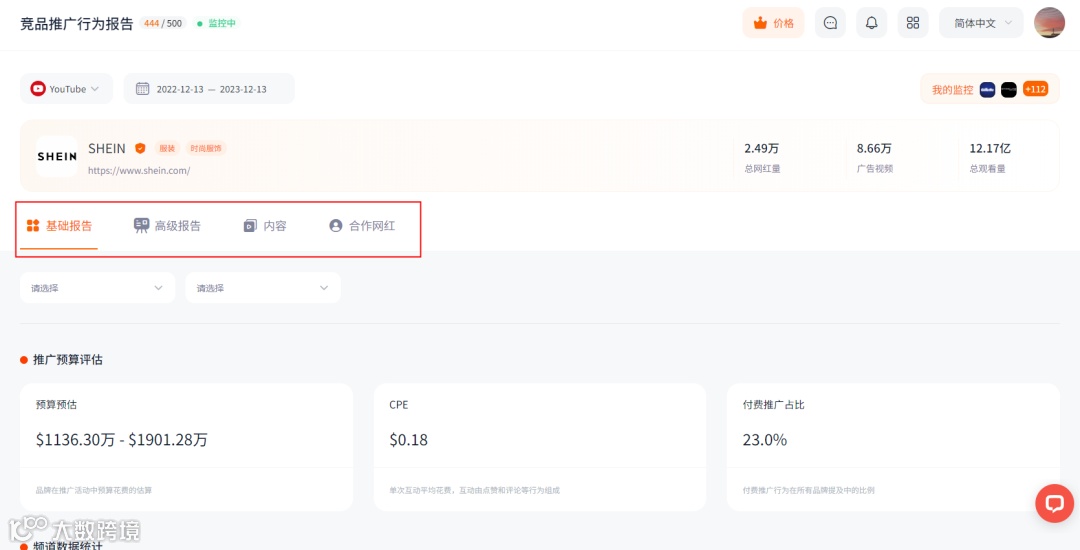1080x550 pixels.
Task: Switch to the 基础报告 tab
Action: (59, 226)
